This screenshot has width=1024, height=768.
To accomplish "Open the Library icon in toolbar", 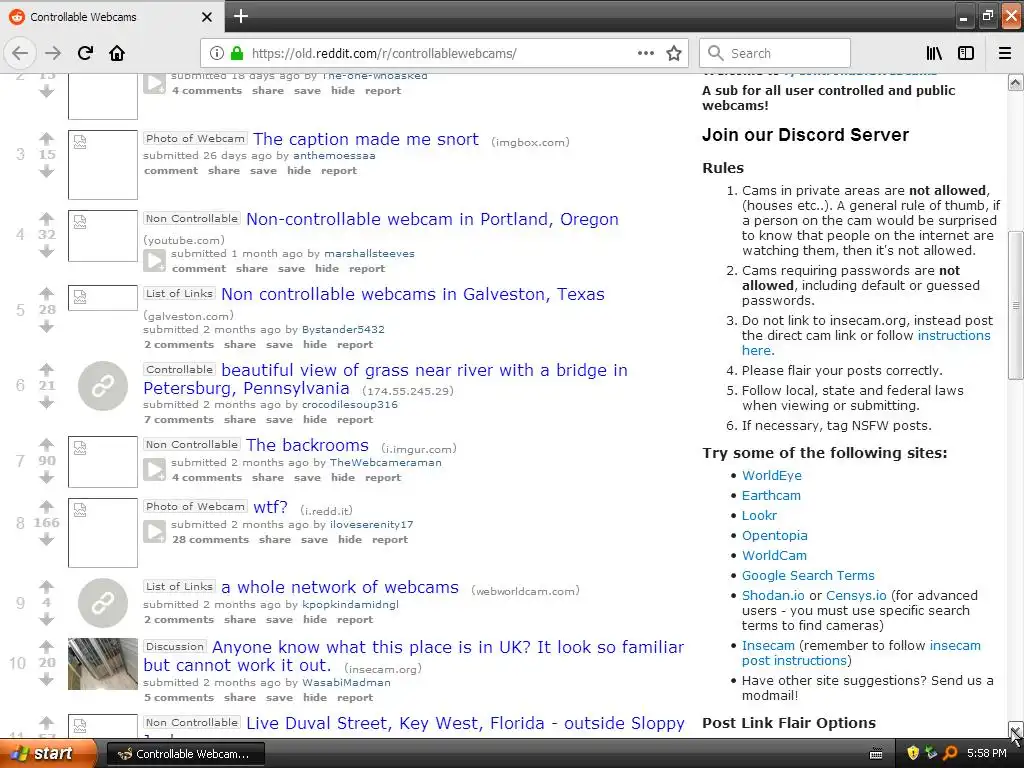I will click(x=934, y=53).
